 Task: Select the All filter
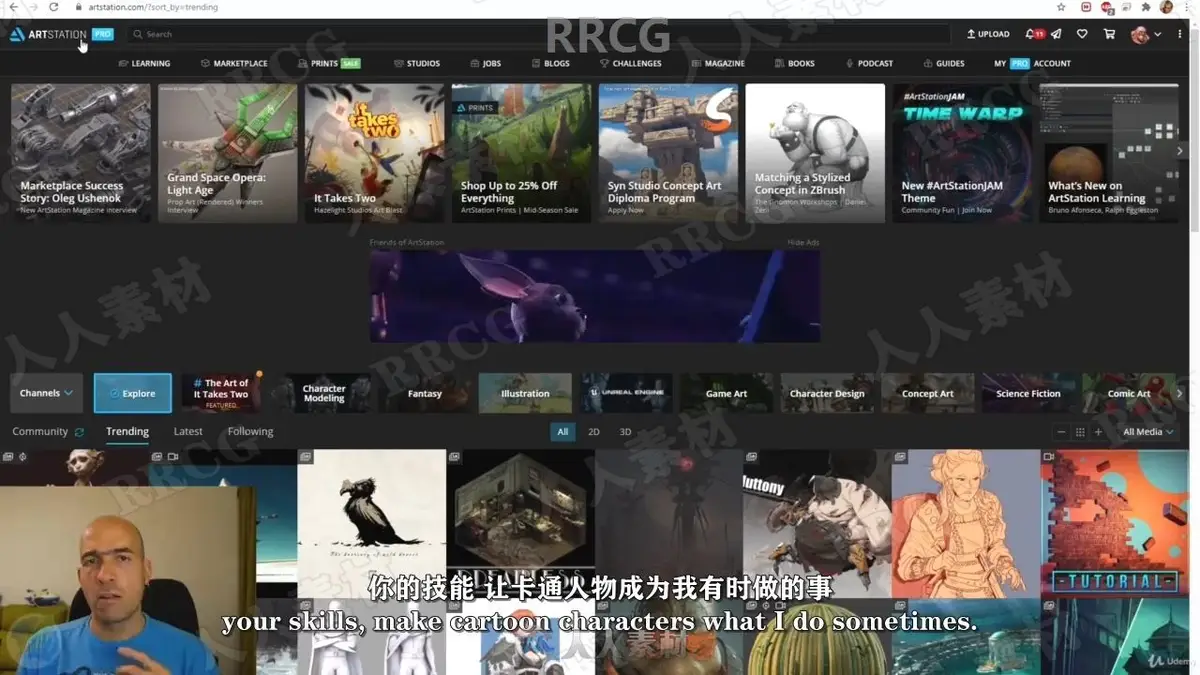pos(563,432)
